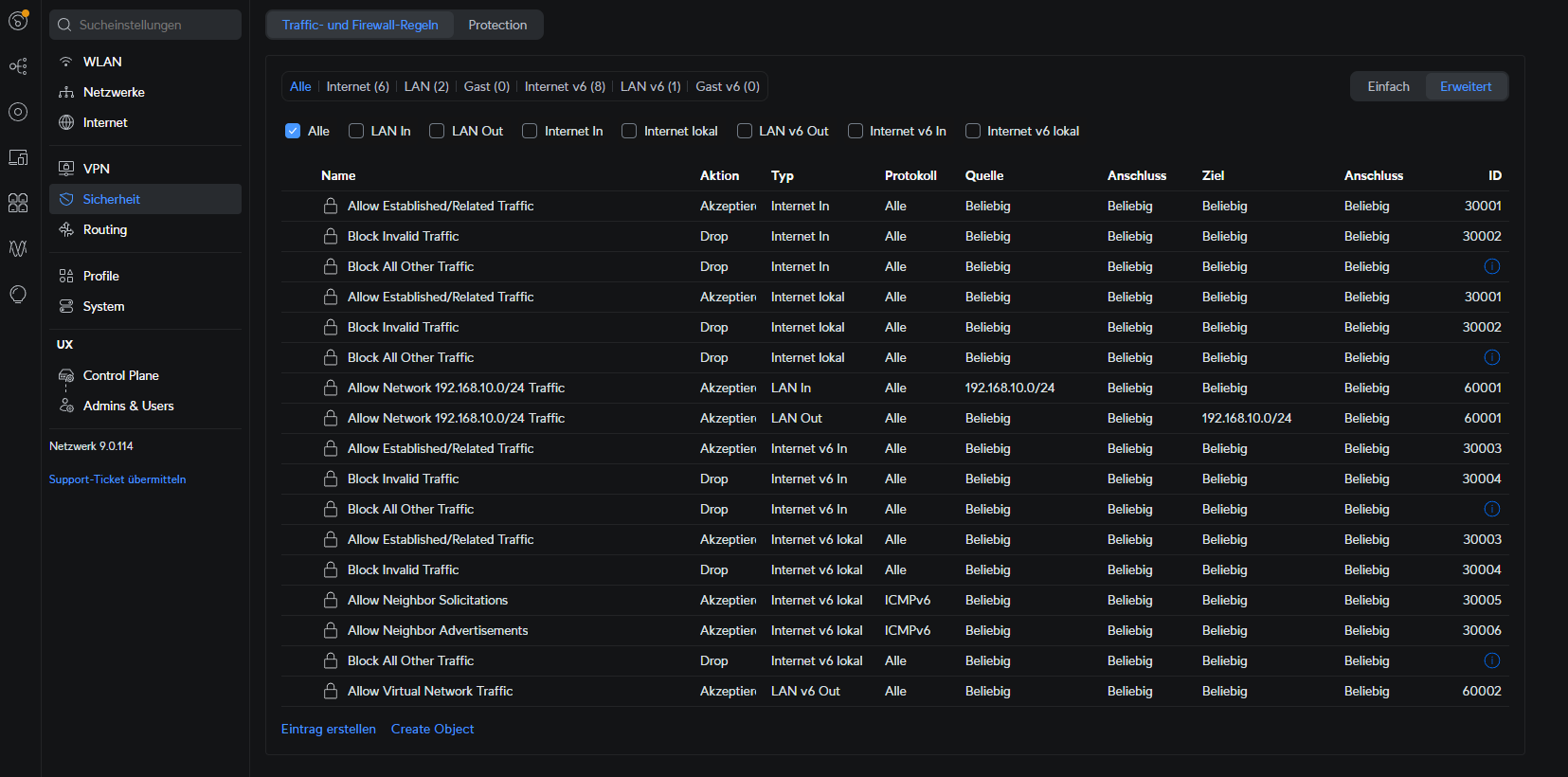Click info icon on Internet lokal Block All Other Traffic

pyautogui.click(x=1491, y=357)
